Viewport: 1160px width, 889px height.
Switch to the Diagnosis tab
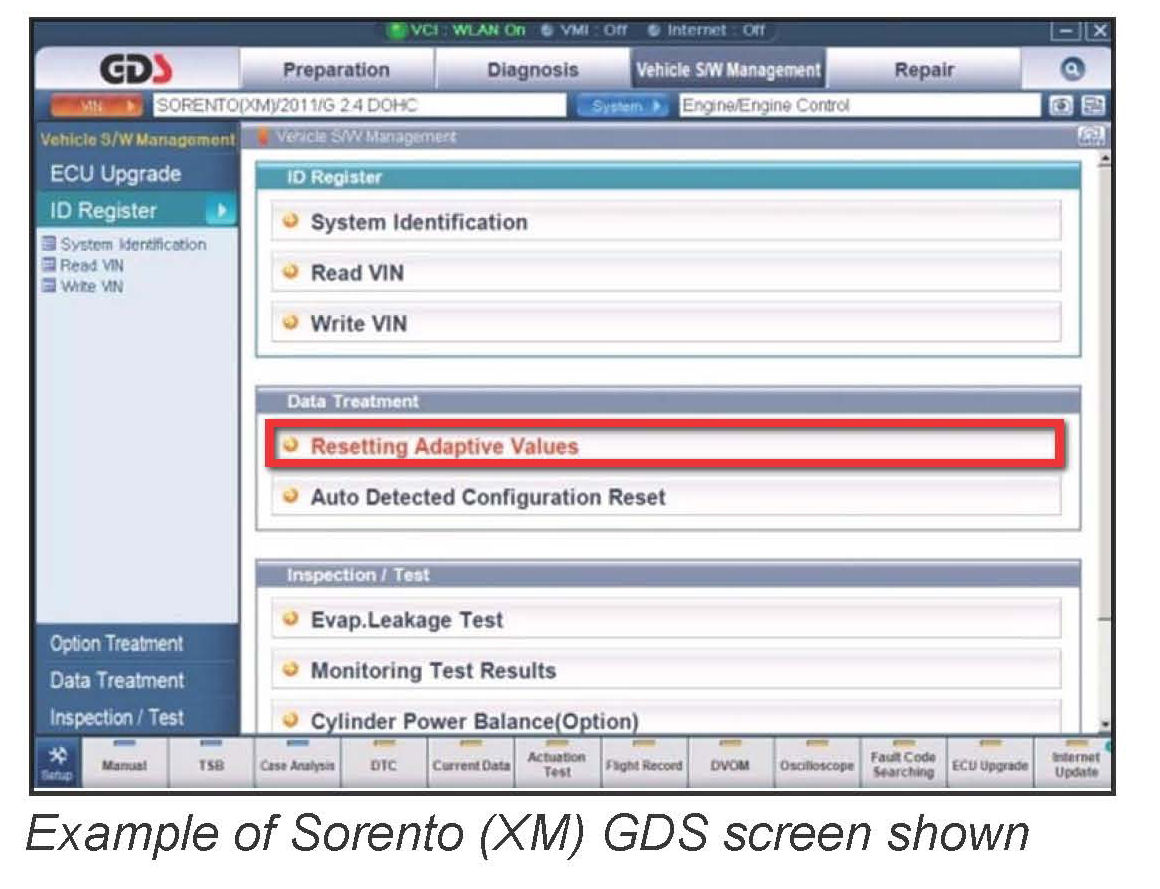pyautogui.click(x=532, y=70)
